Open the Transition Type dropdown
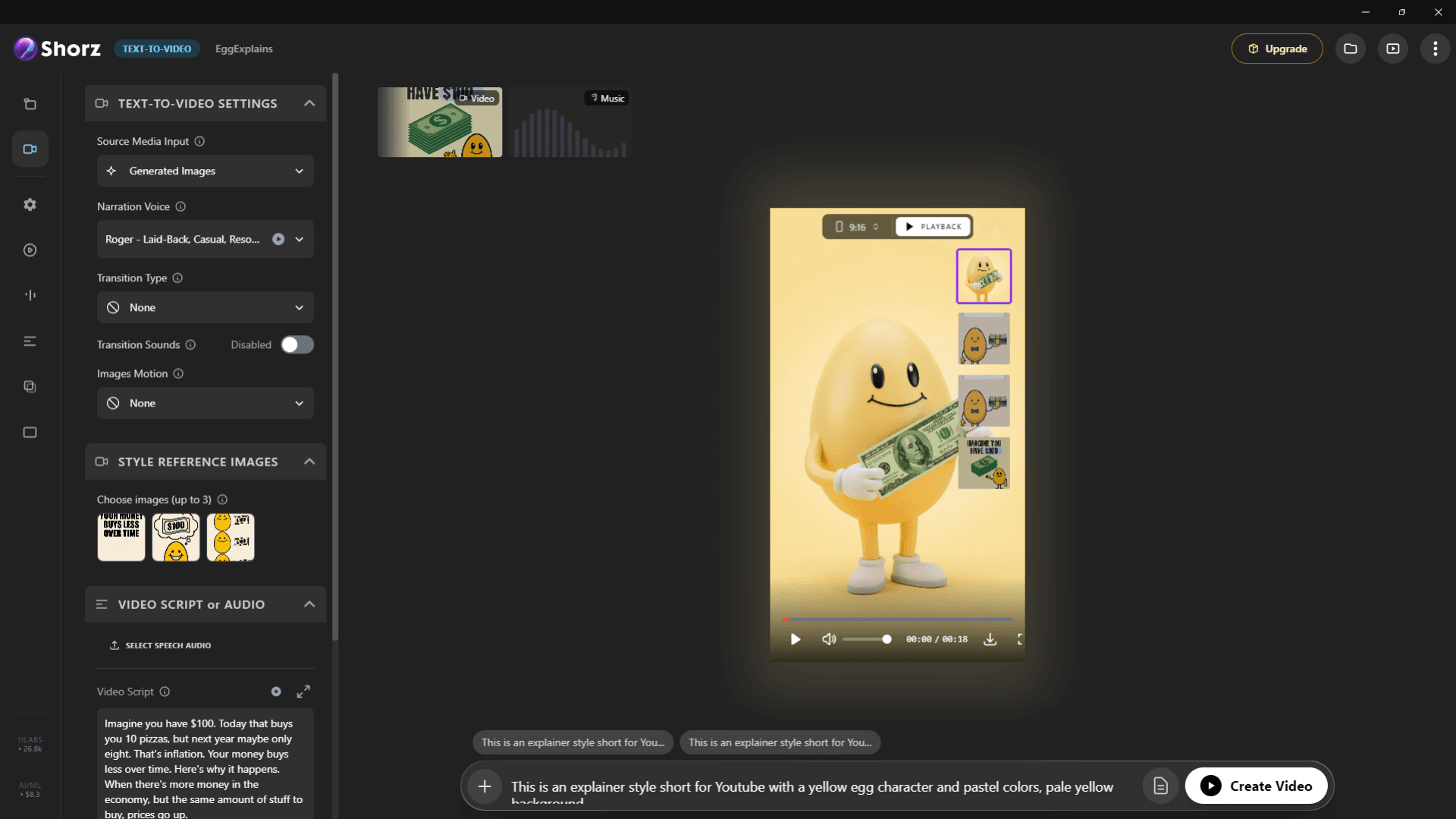 point(206,307)
